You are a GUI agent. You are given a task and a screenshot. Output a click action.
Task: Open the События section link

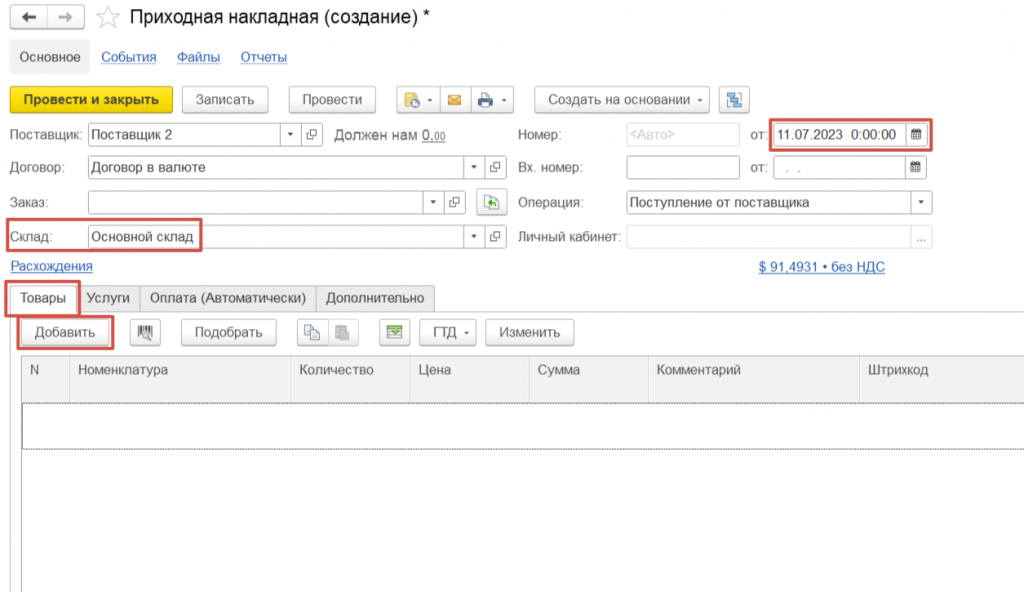point(129,57)
